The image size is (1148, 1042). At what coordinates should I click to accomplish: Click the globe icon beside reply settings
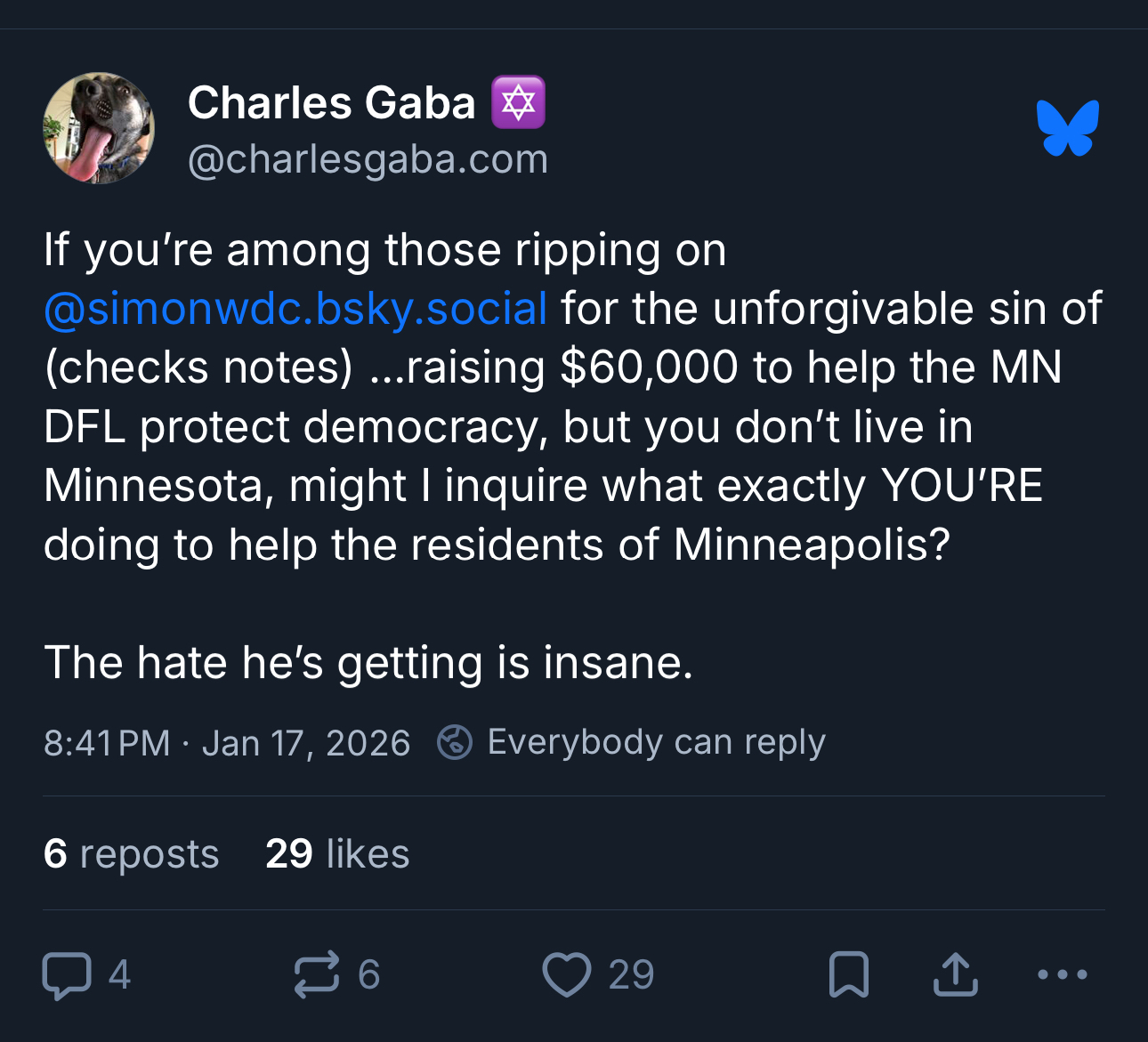(x=455, y=742)
